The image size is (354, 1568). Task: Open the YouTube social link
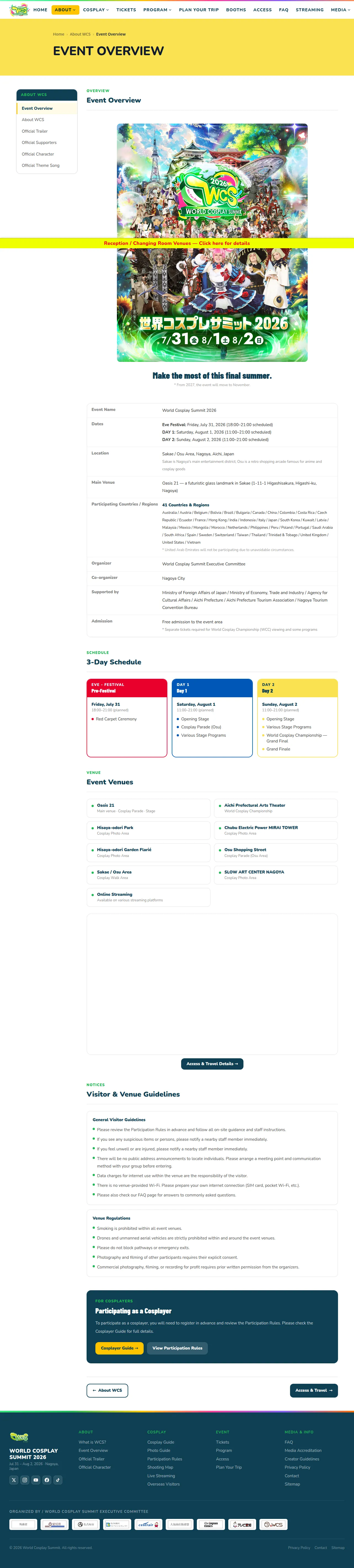tap(36, 1480)
